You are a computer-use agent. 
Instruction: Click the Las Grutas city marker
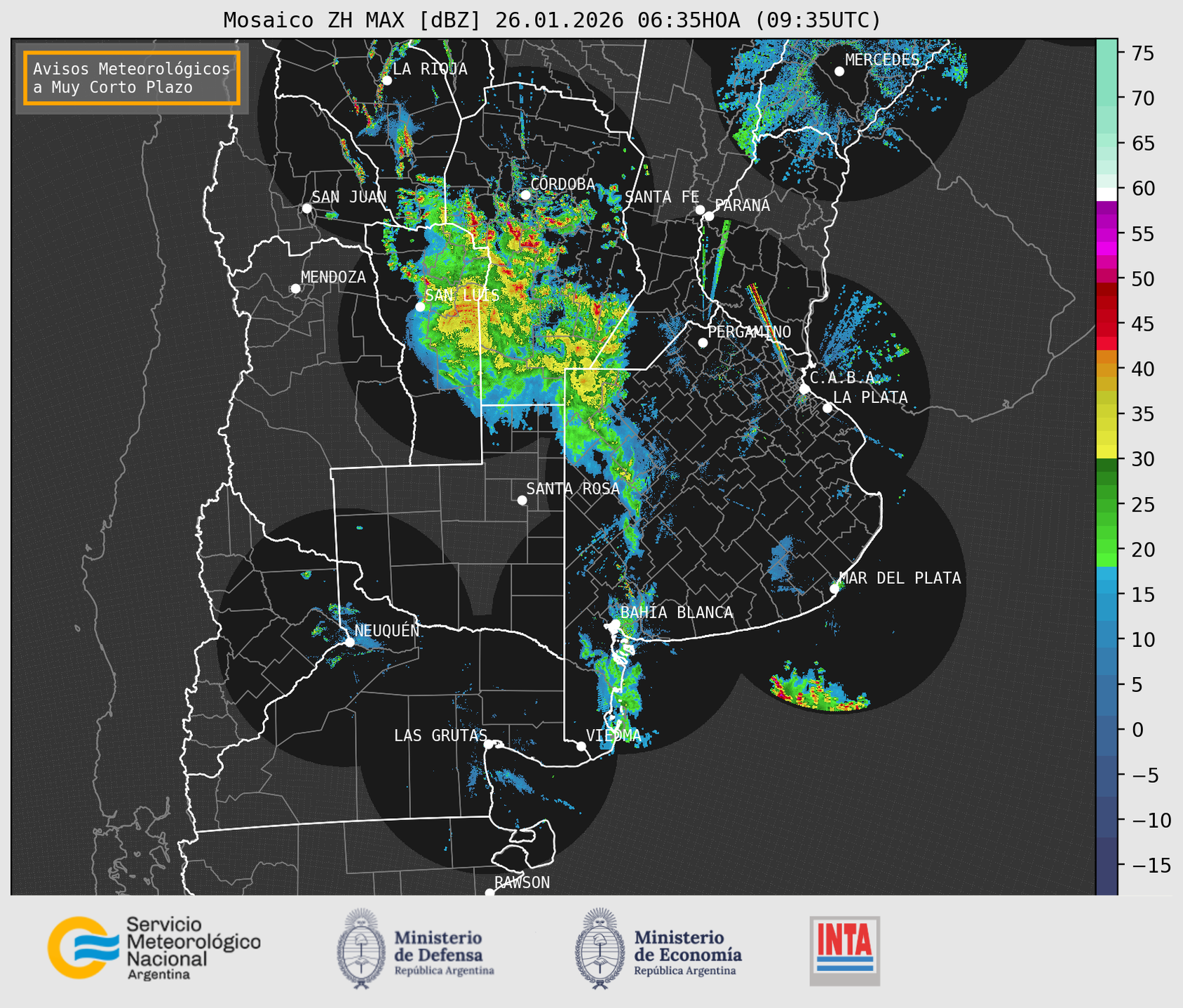click(x=489, y=744)
